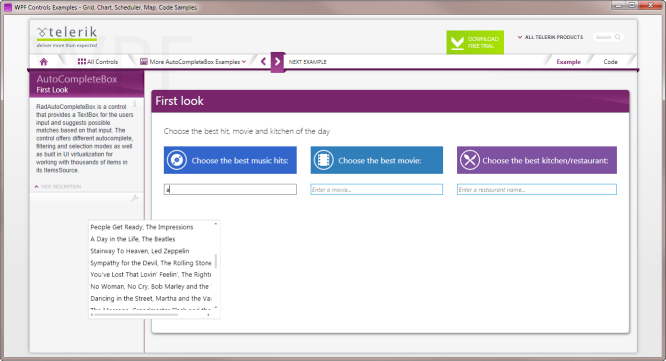Go to the Home icon
This screenshot has height=361, width=666.
click(43, 62)
